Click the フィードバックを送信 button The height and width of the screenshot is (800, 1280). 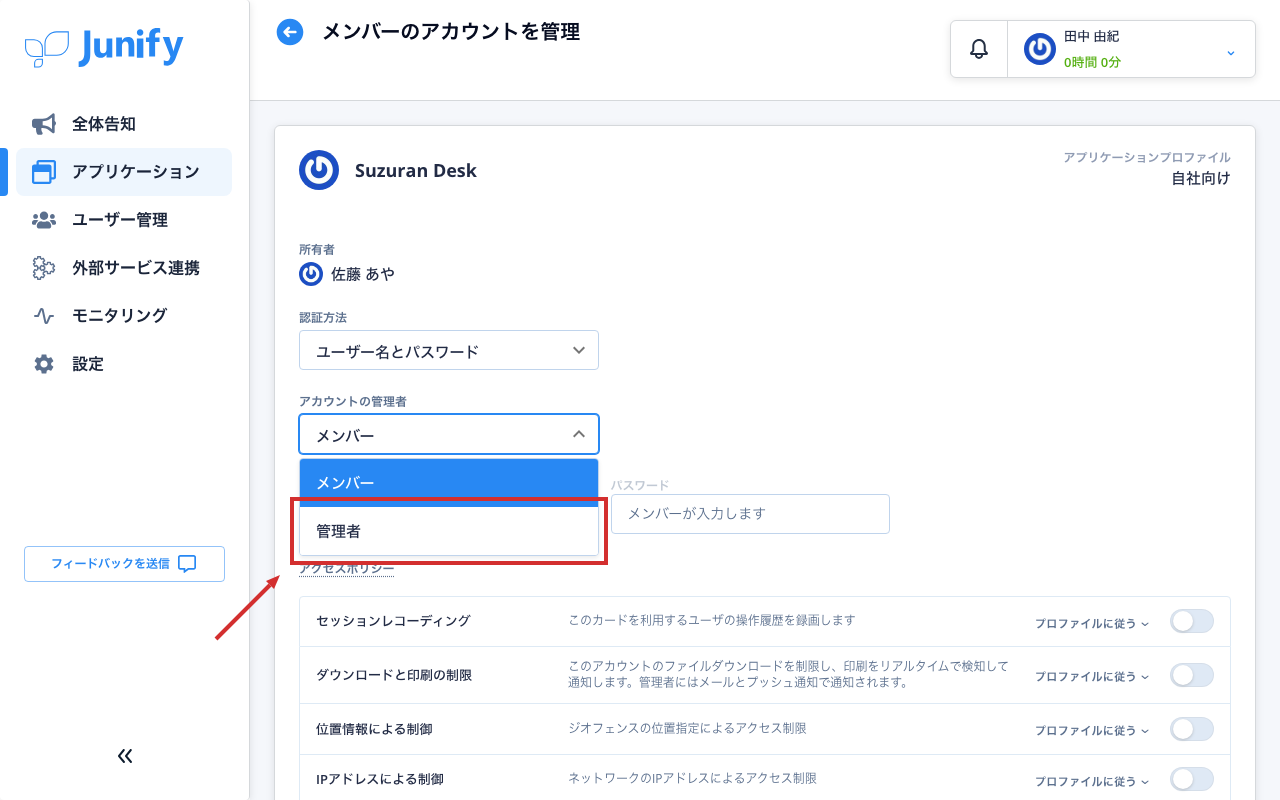(x=124, y=564)
